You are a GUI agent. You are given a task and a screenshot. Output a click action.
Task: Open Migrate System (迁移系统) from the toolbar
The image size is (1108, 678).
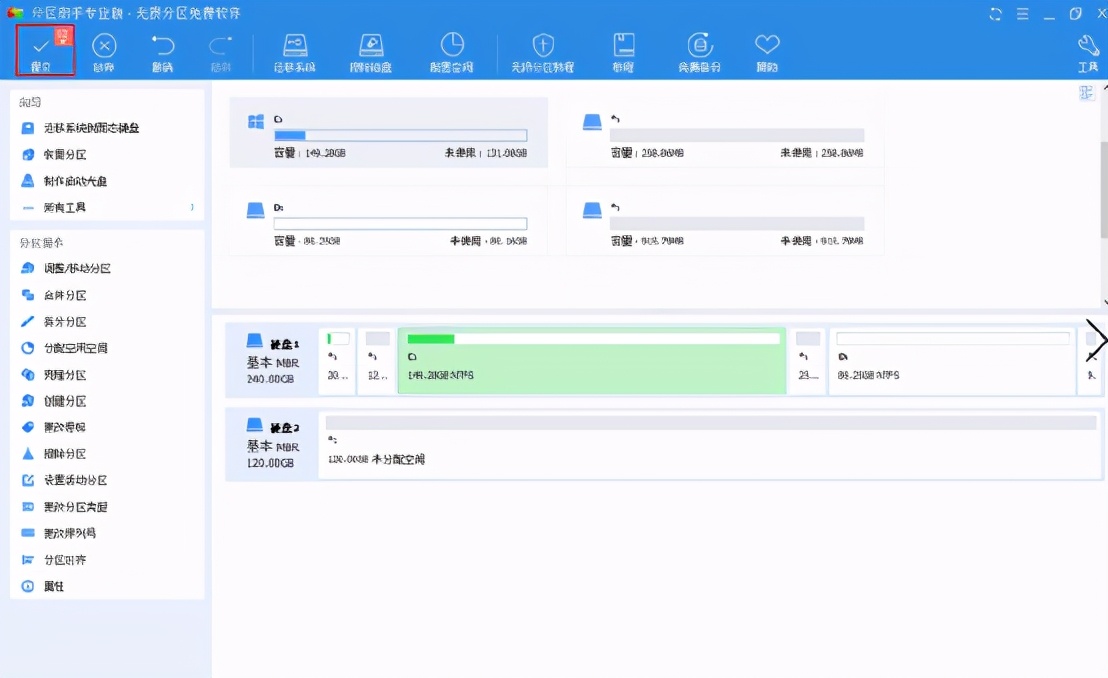295,53
